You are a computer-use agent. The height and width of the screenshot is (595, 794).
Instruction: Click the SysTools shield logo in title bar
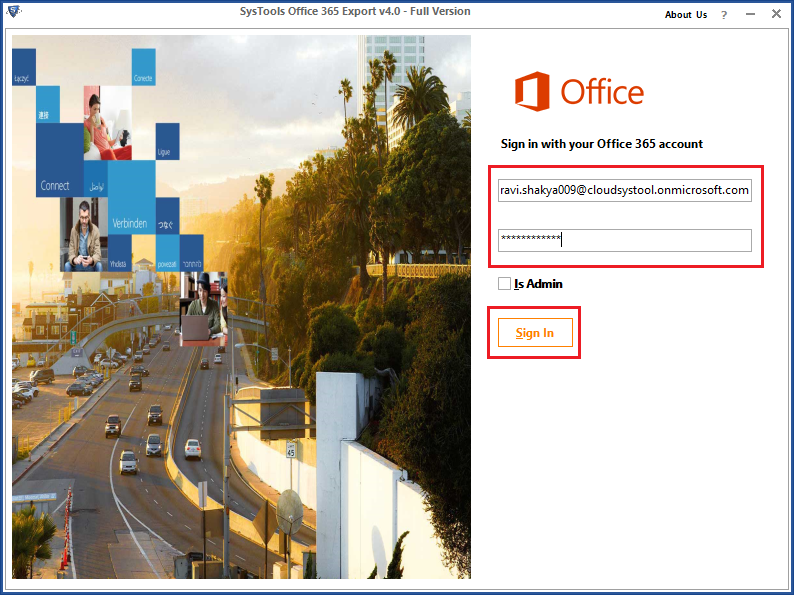(13, 11)
